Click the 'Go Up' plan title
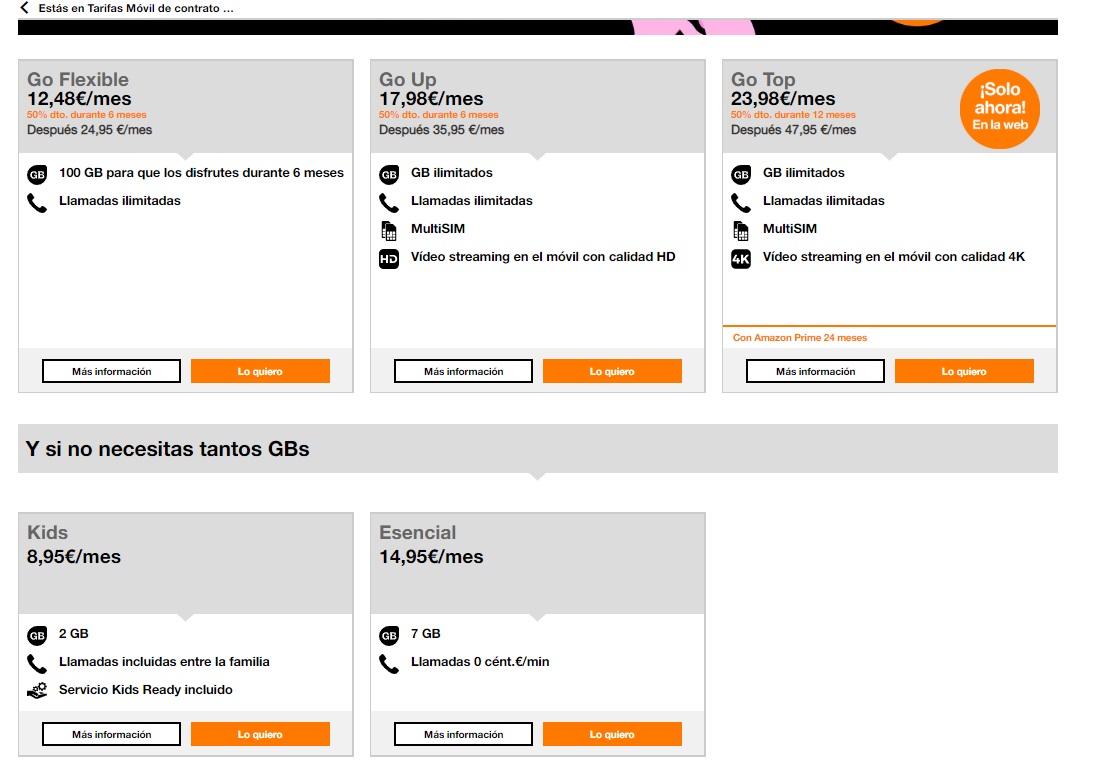Viewport: 1108px width, 781px height. point(408,79)
